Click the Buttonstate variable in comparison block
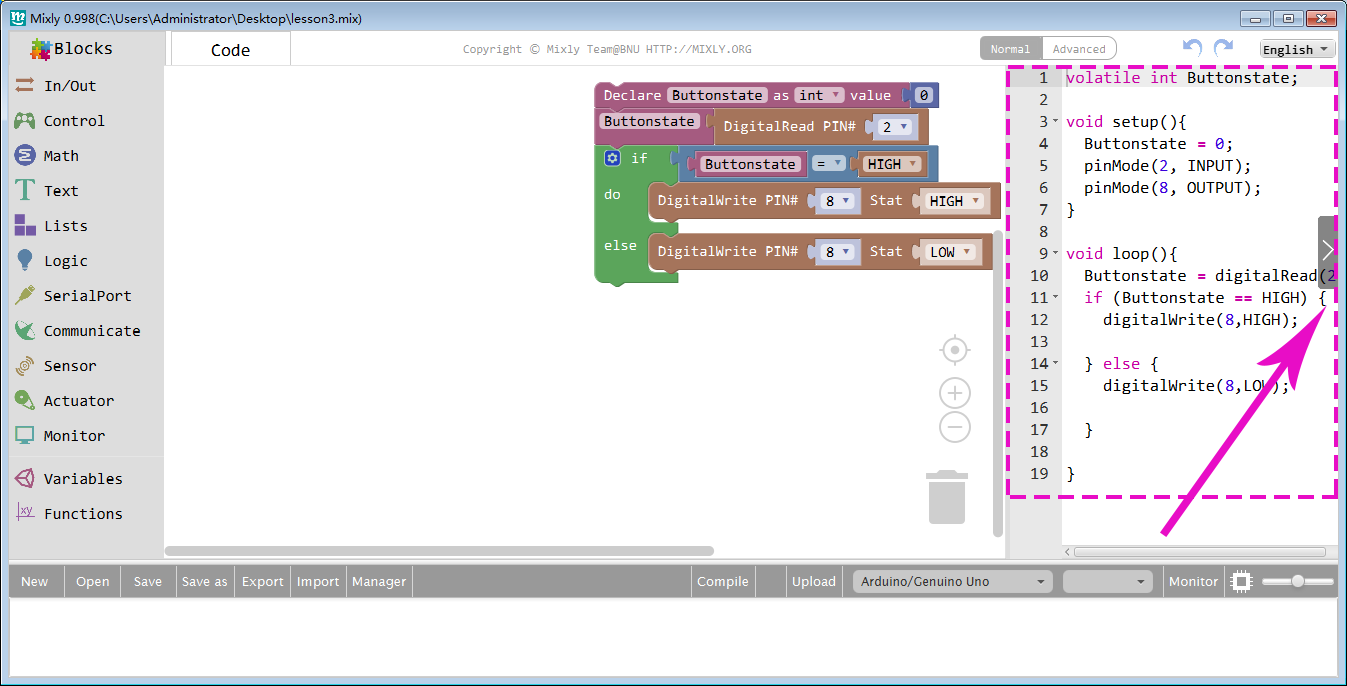 coord(750,164)
